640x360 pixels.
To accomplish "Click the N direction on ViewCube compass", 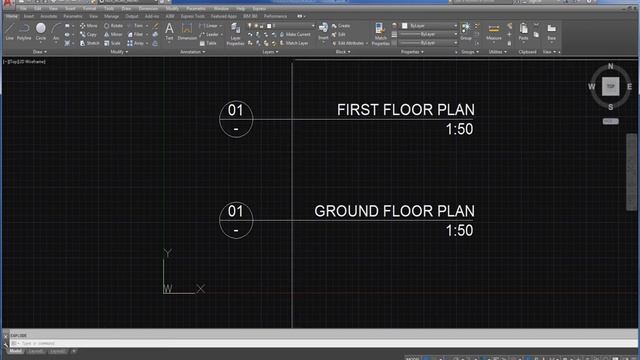I will 610,66.
